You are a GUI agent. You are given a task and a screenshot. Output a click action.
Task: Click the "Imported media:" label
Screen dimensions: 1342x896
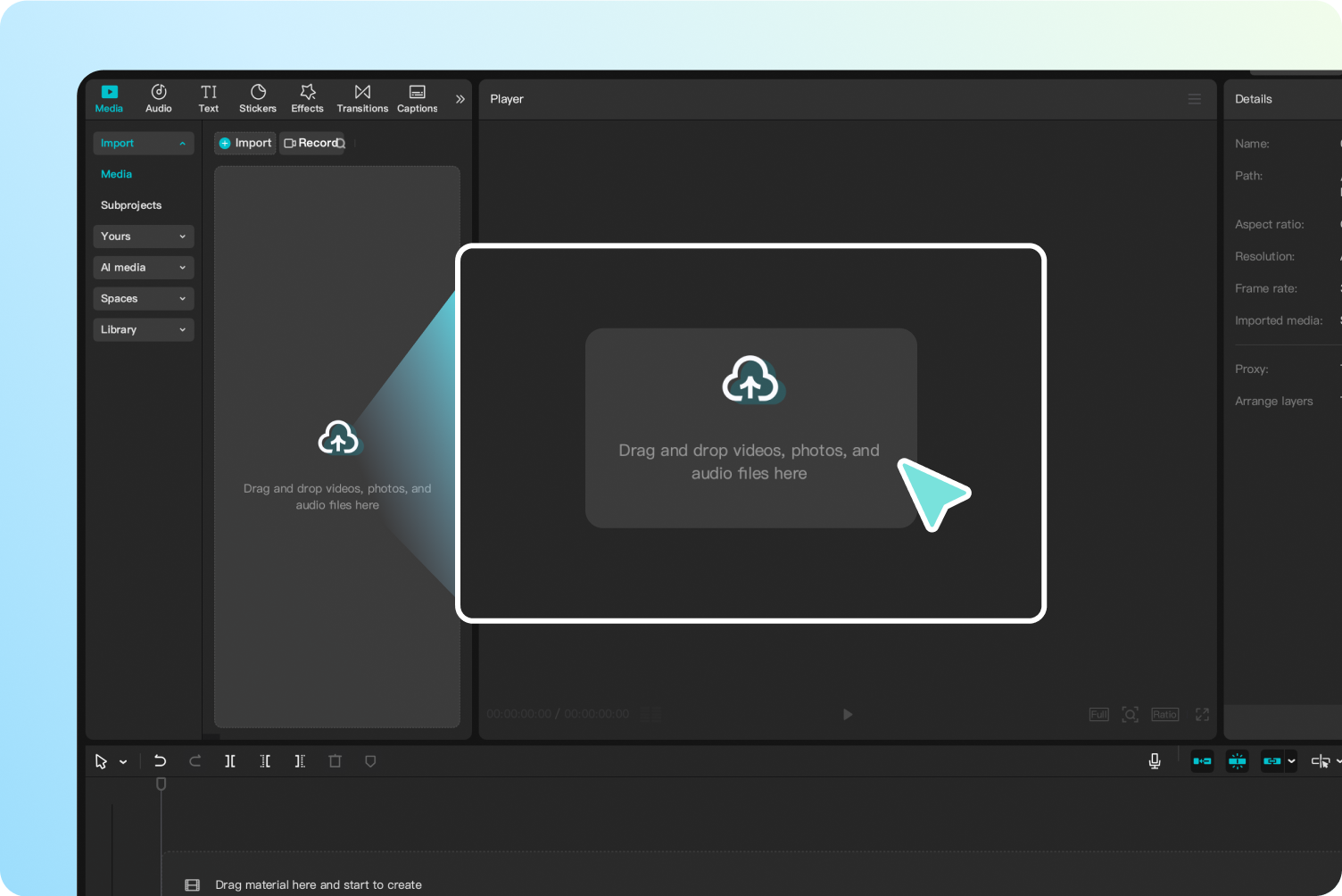(1279, 320)
